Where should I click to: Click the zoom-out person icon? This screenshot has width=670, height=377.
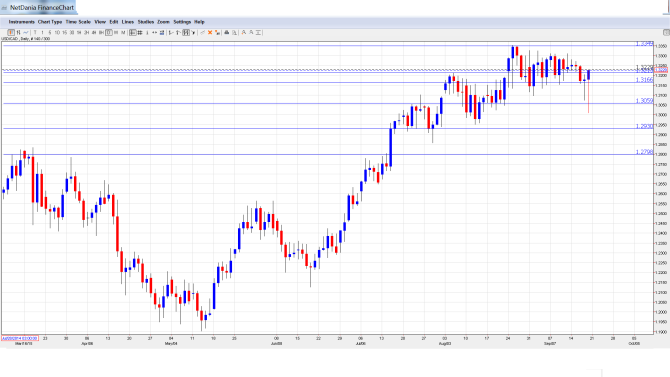pos(251,32)
